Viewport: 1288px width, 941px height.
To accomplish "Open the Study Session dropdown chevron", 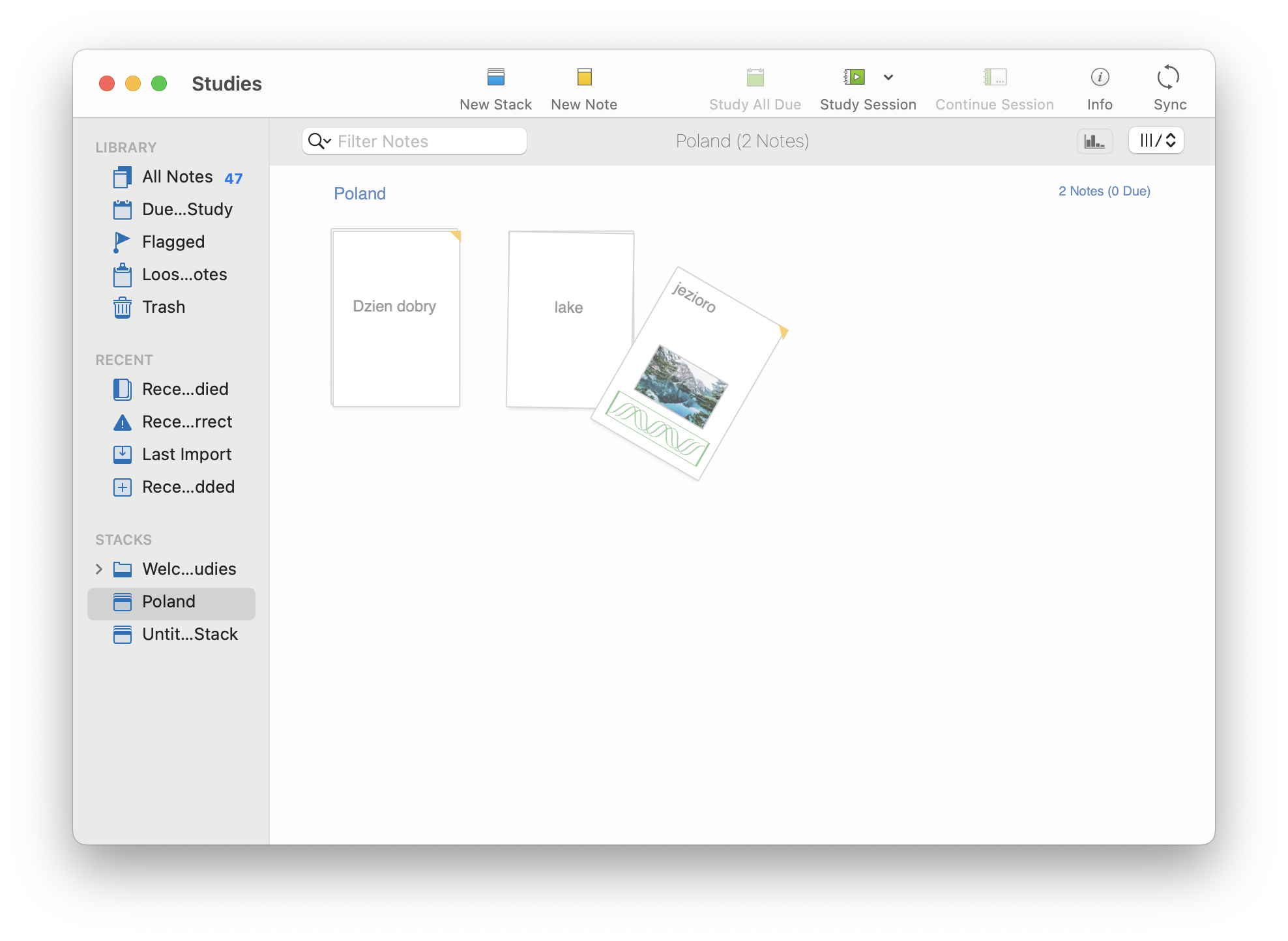I will [x=888, y=78].
